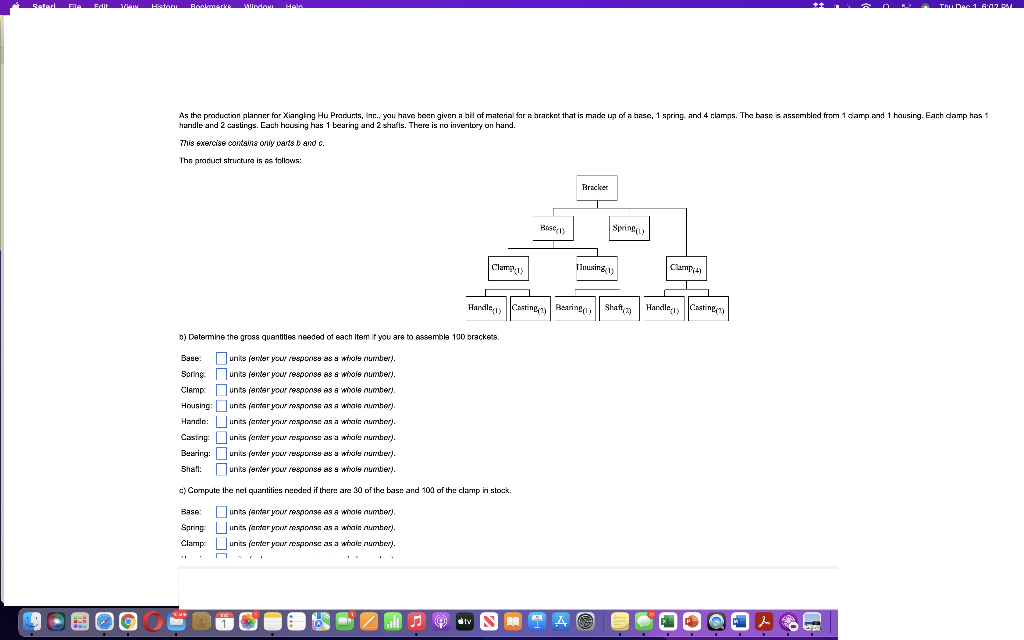Launch Microsoft PowerPoint from dock
Viewport: 1024px width, 640px height.
[x=692, y=622]
